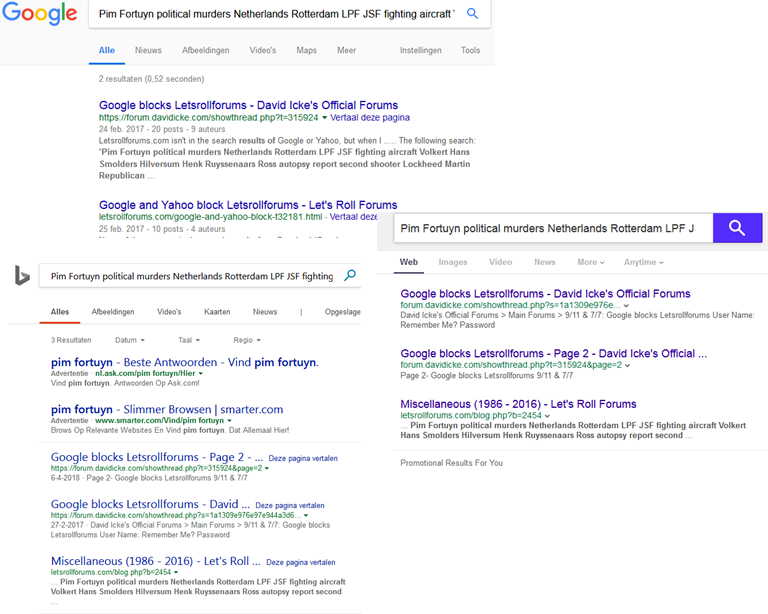This screenshot has height=614, width=768.
Task: Open Yahoo's News tab
Action: (x=545, y=262)
